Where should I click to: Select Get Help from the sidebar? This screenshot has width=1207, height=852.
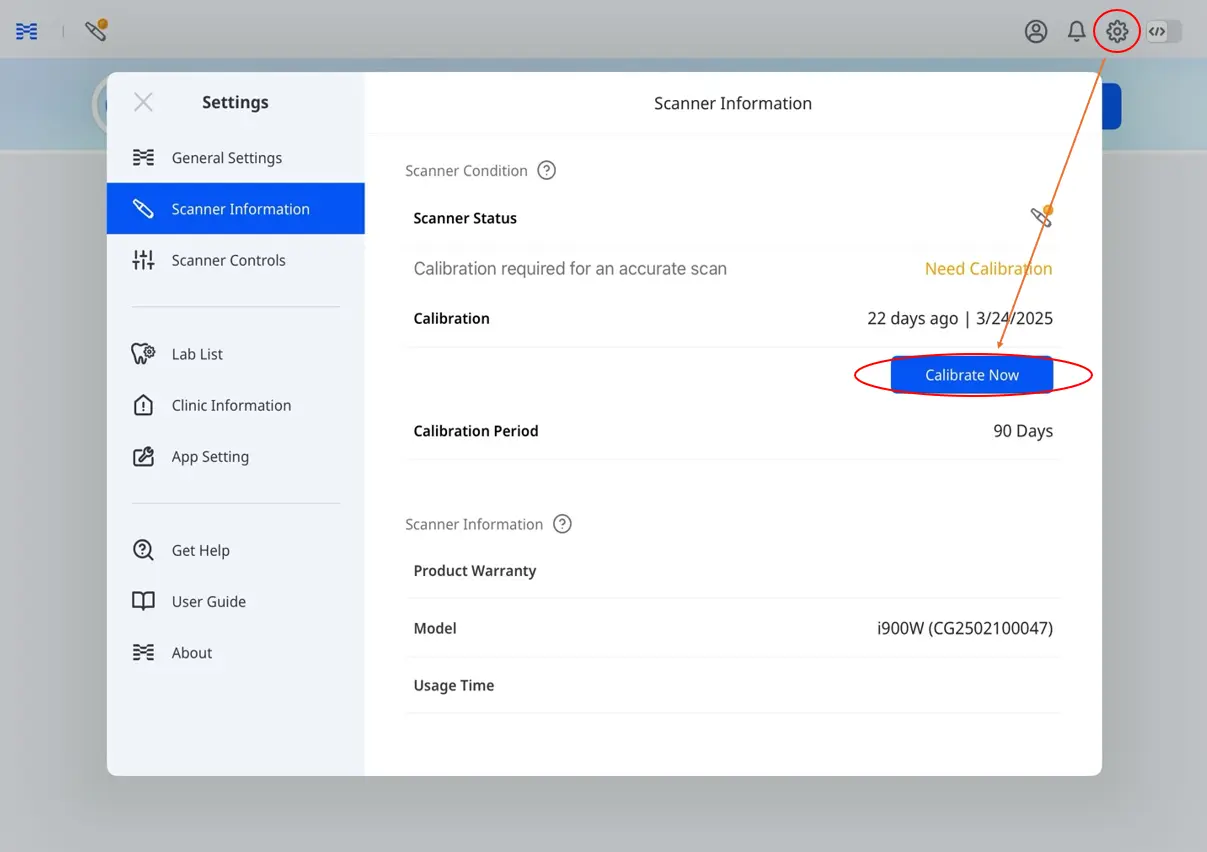click(x=200, y=550)
